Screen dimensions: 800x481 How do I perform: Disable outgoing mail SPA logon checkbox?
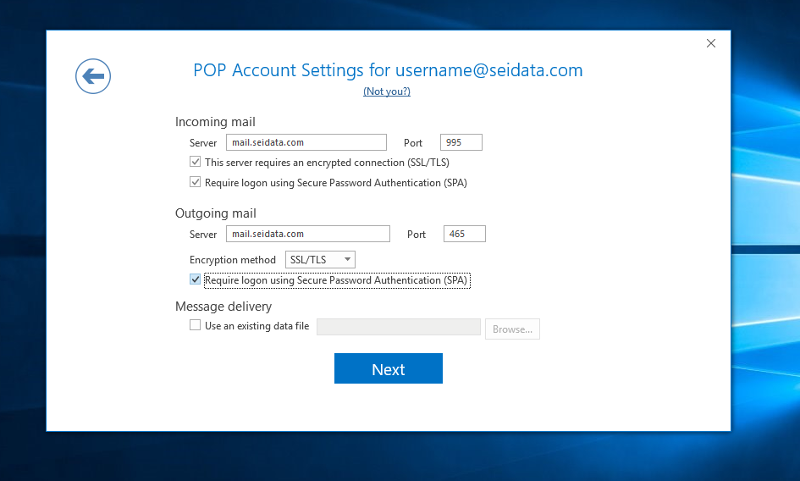pyautogui.click(x=195, y=281)
